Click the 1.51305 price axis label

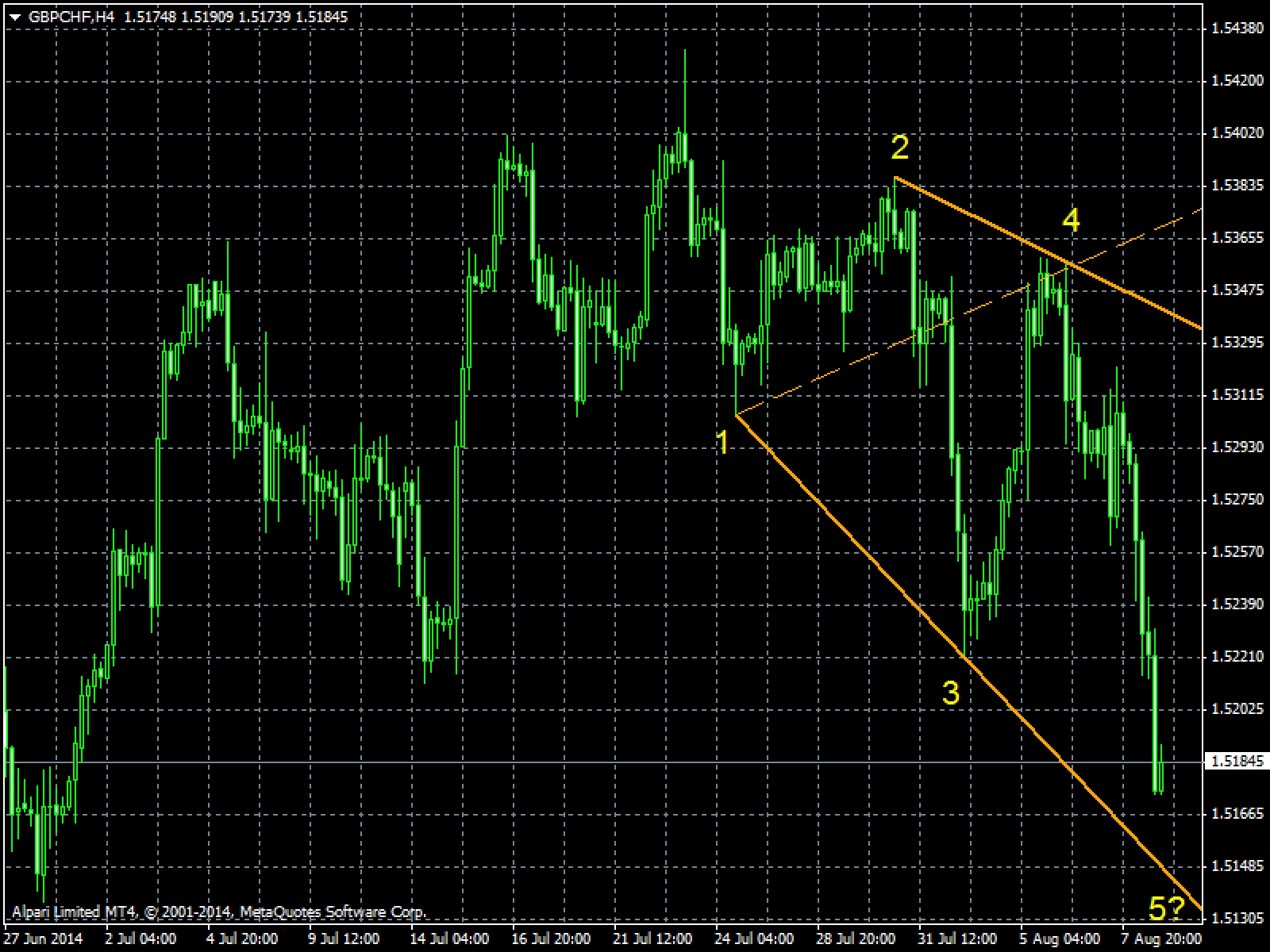pyautogui.click(x=1237, y=919)
